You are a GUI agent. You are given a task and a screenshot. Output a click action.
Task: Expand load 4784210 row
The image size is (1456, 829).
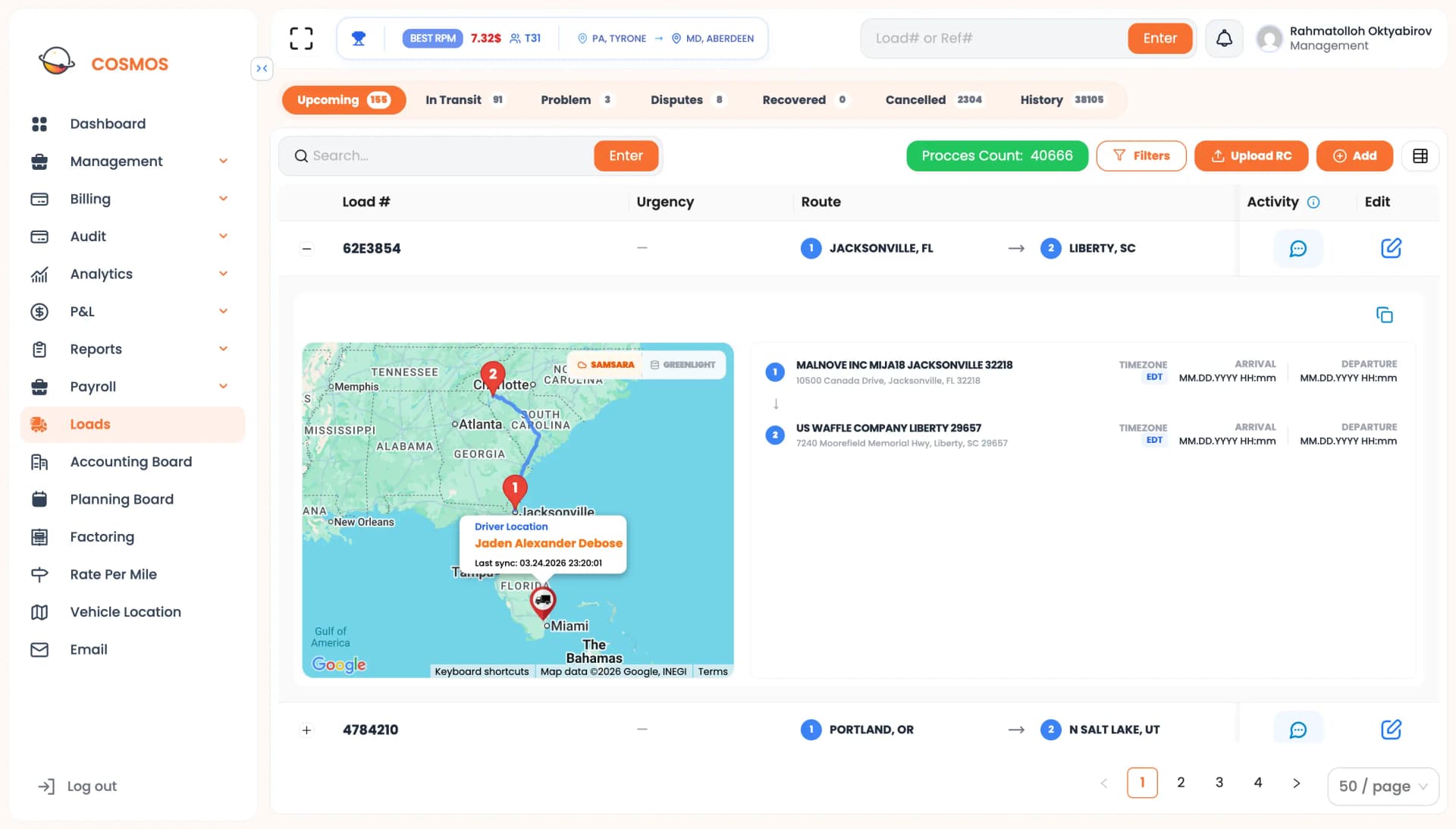[306, 730]
